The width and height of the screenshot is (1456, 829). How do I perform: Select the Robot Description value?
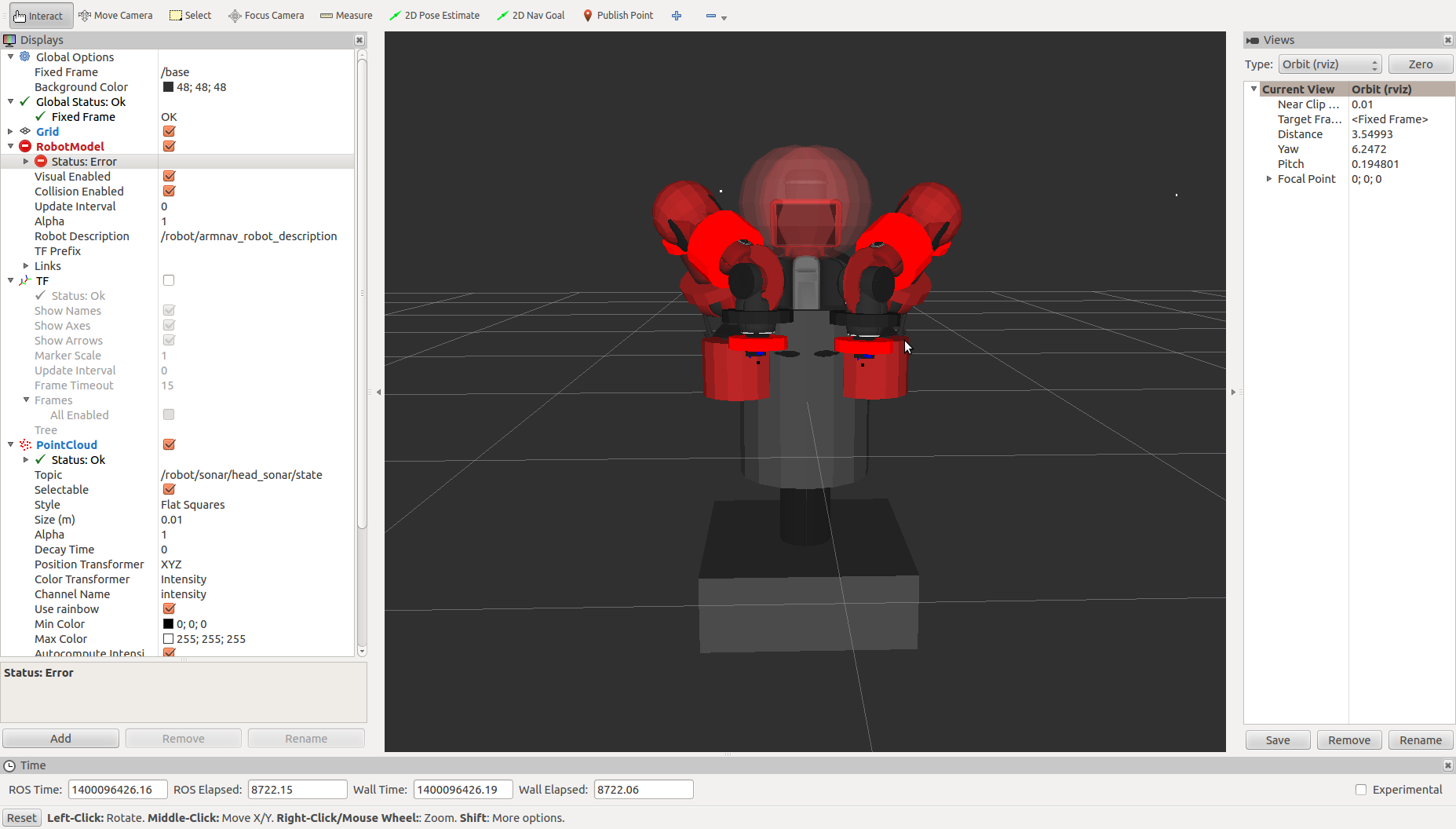[x=249, y=236]
